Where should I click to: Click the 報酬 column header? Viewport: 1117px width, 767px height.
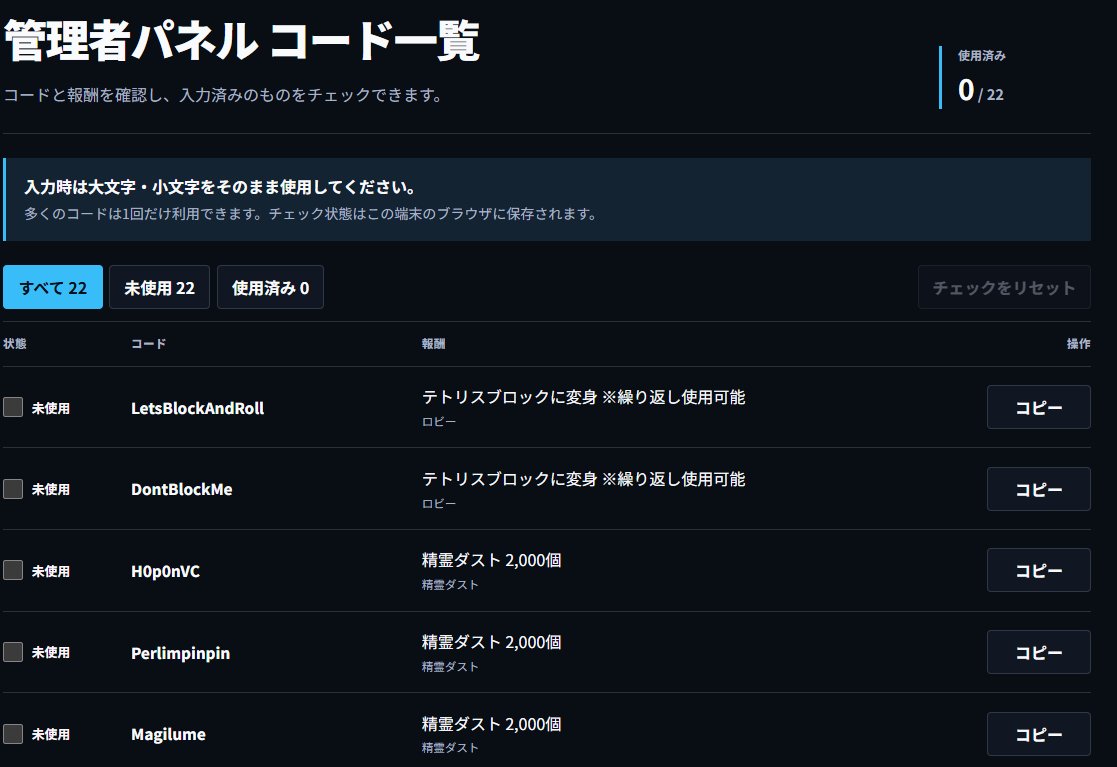point(433,343)
